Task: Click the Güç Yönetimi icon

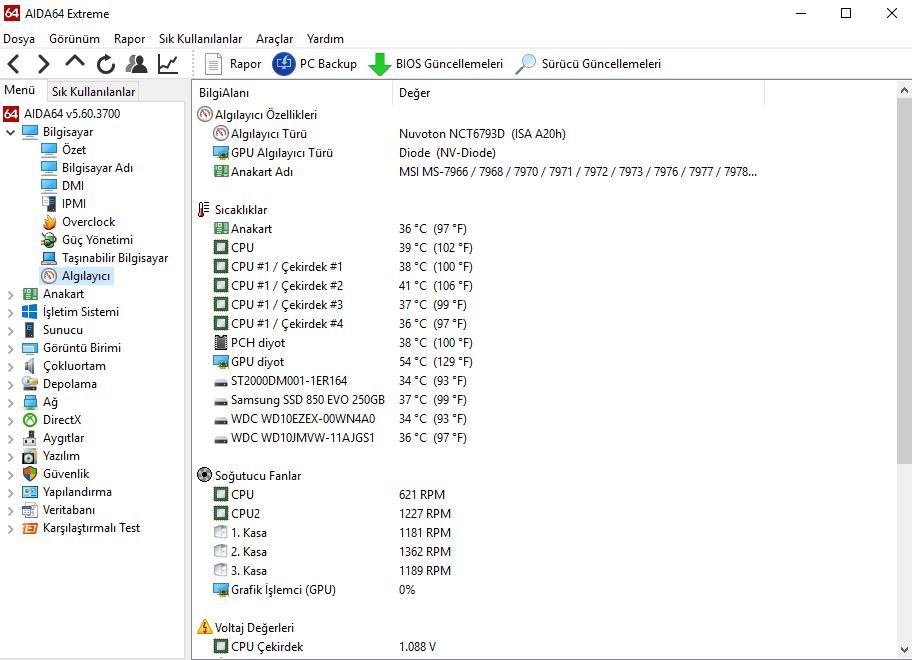Action: (49, 240)
